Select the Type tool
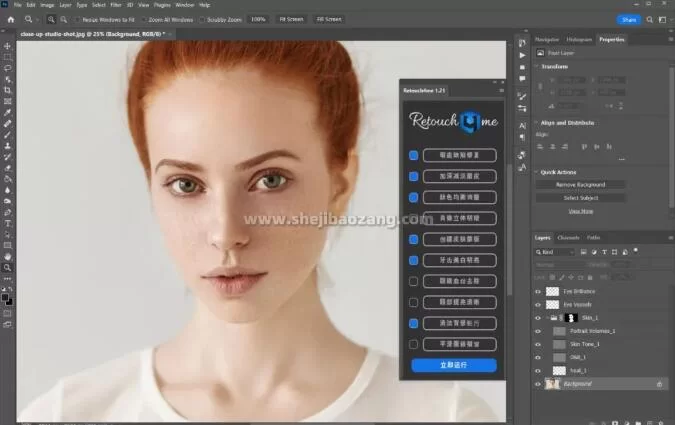675x425 pixels. (x=8, y=222)
